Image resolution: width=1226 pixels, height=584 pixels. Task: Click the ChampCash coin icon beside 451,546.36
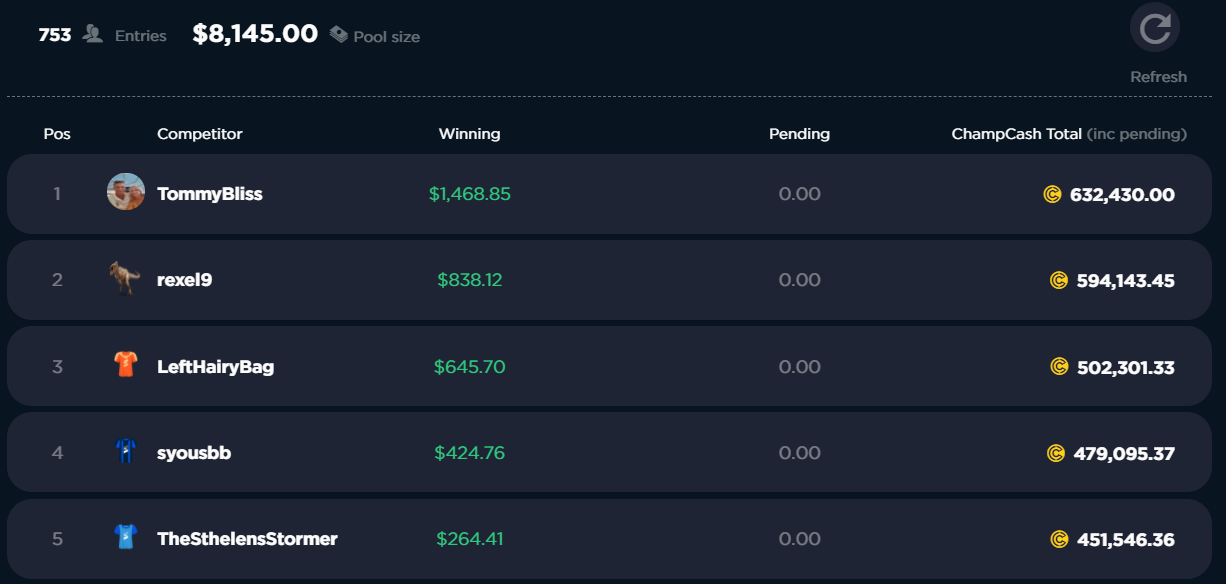(x=1059, y=540)
